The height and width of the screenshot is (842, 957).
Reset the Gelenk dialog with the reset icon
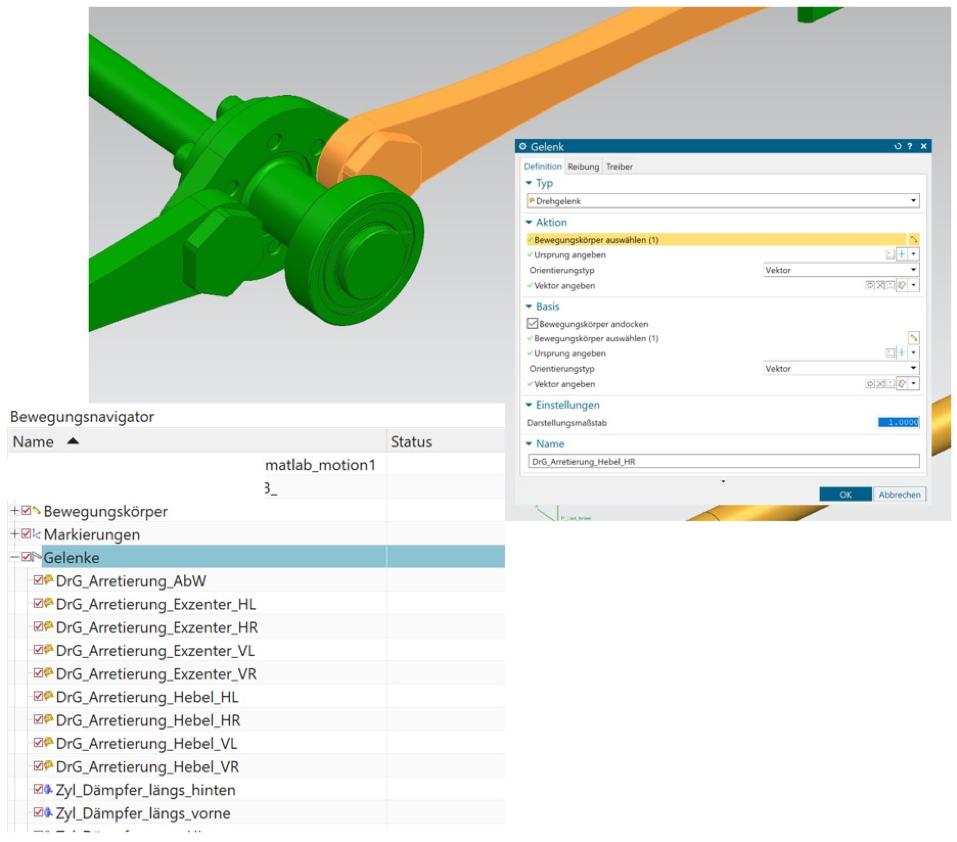[898, 146]
